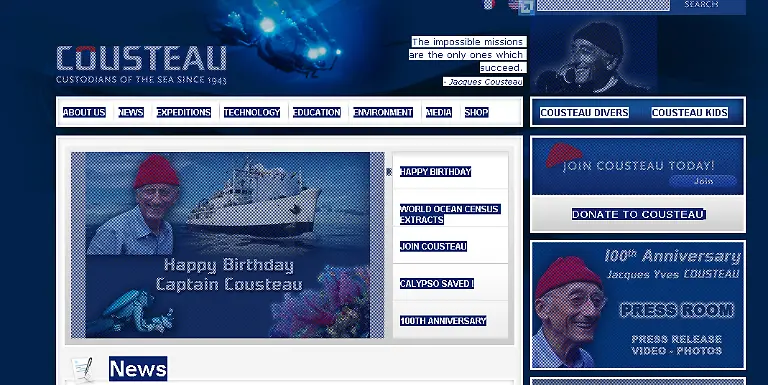
Task: Click DONATE TO COUSTEAU
Action: pyautogui.click(x=638, y=214)
